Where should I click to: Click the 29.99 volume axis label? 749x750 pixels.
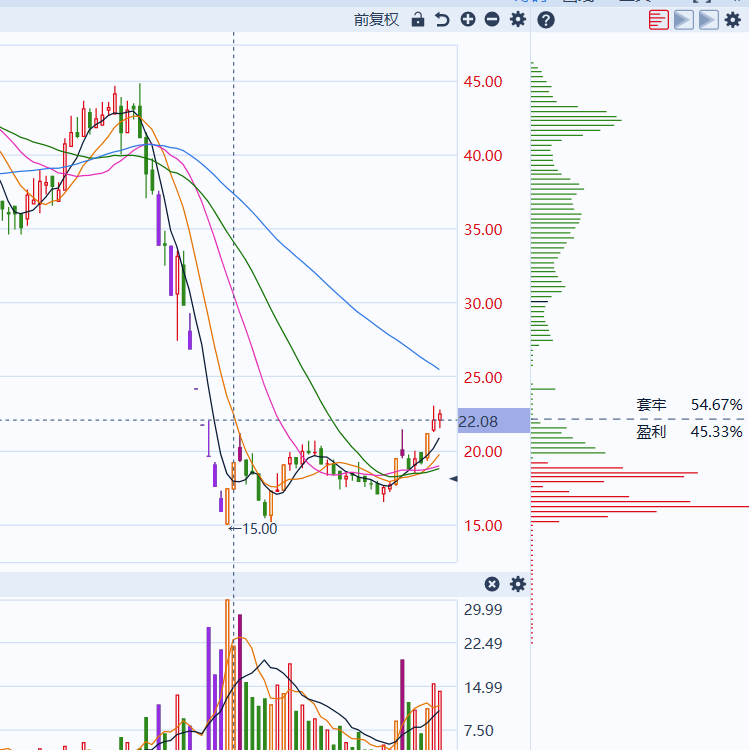[483, 610]
